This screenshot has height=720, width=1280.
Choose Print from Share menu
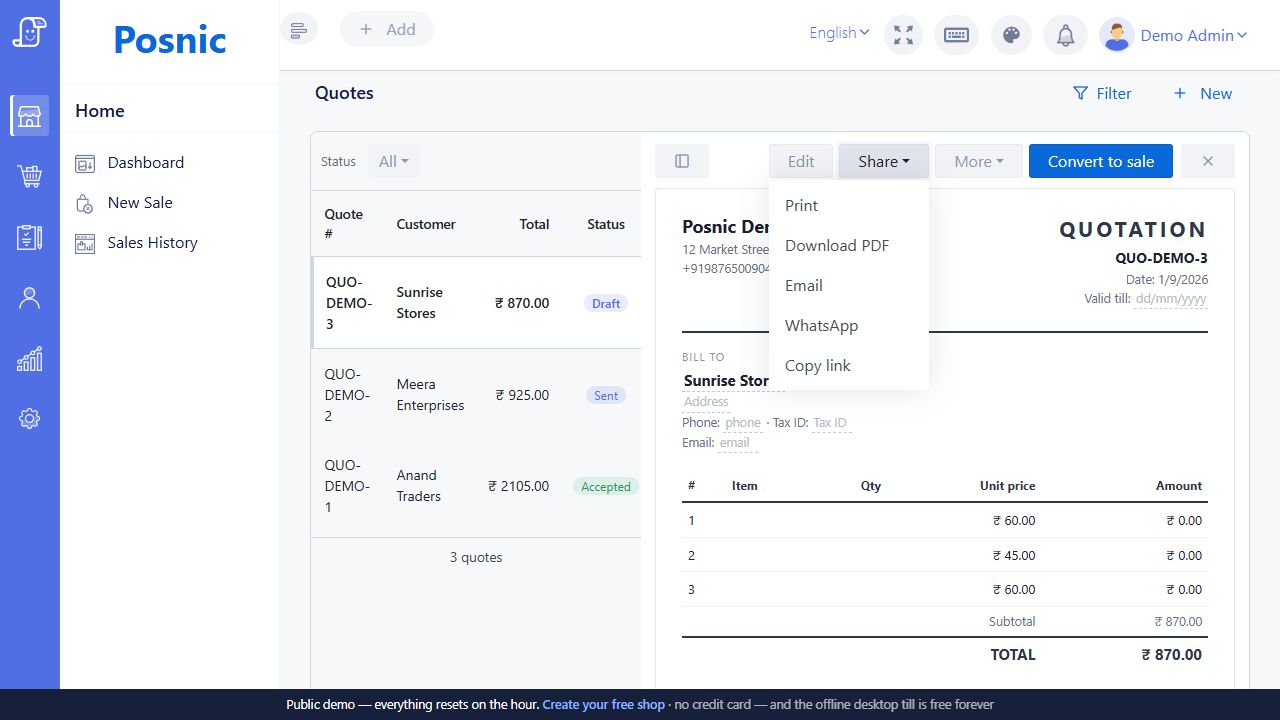849,205
